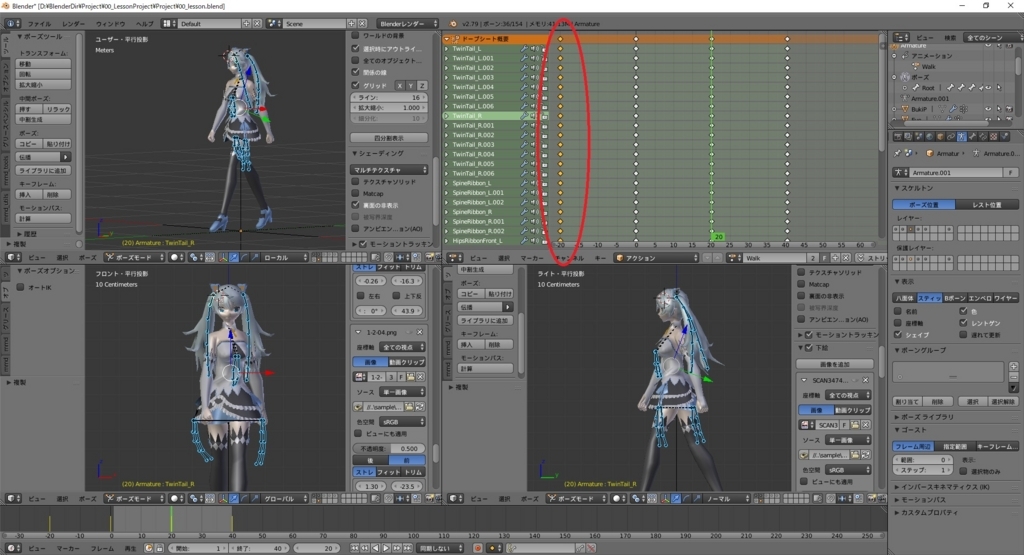This screenshot has height=555, width=1024.
Task: Click the screen layout browse icon
Action: pyautogui.click(x=169, y=24)
